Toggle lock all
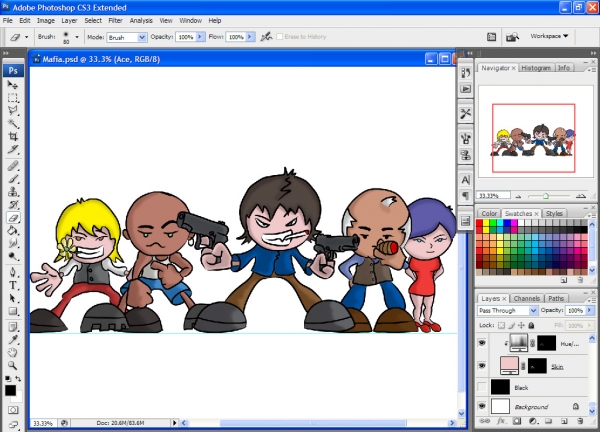This screenshot has width=600, height=432. [x=531, y=326]
